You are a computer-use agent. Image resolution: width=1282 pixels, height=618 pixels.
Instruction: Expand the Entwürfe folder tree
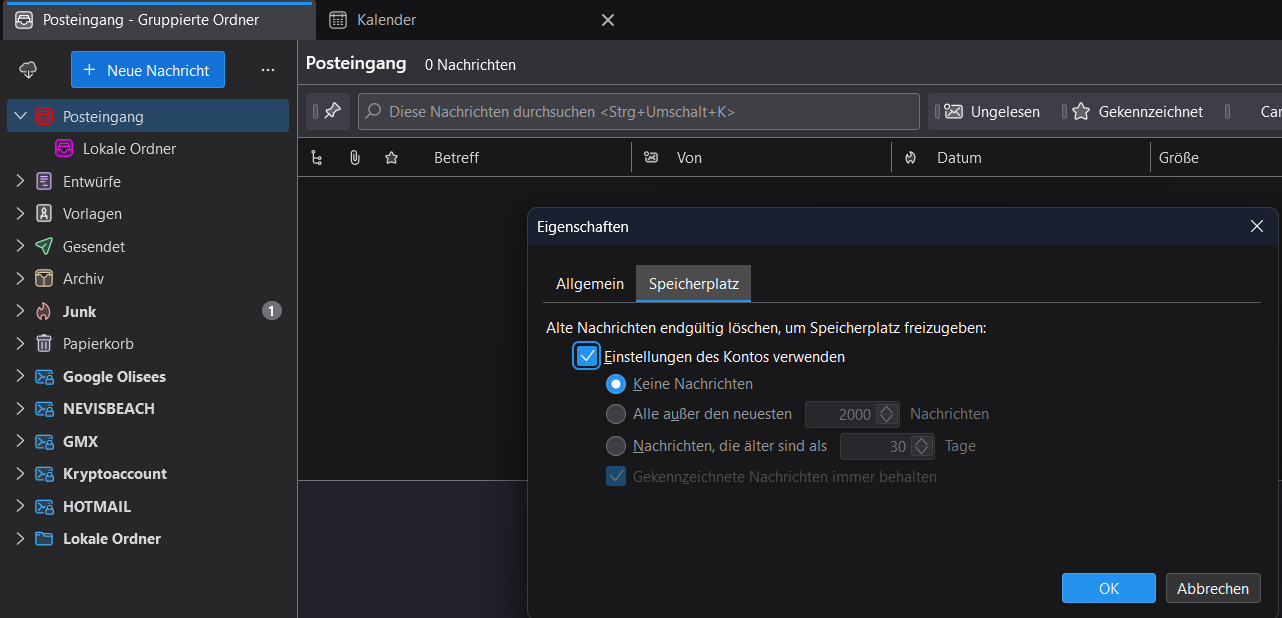[x=20, y=182]
